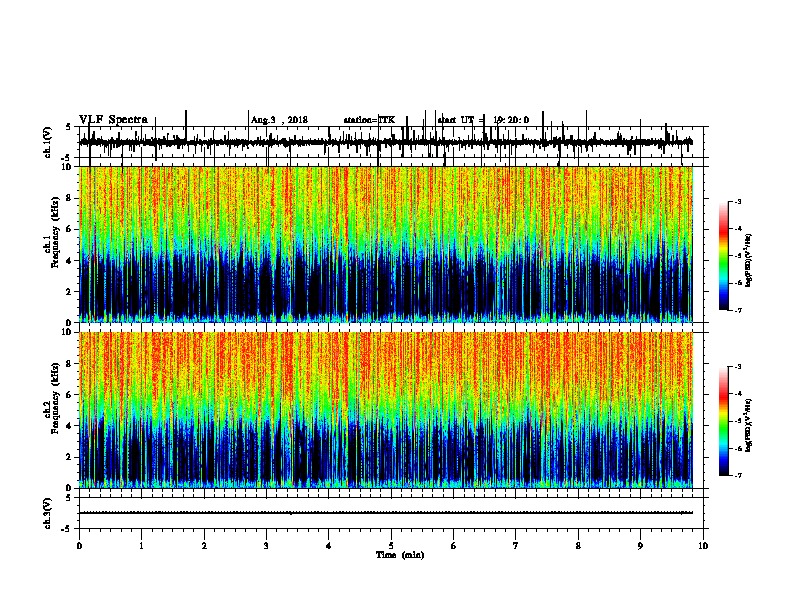This screenshot has width=792, height=612.
Task: Click the 'Time (min)' axis label
Action: [x=400, y=555]
